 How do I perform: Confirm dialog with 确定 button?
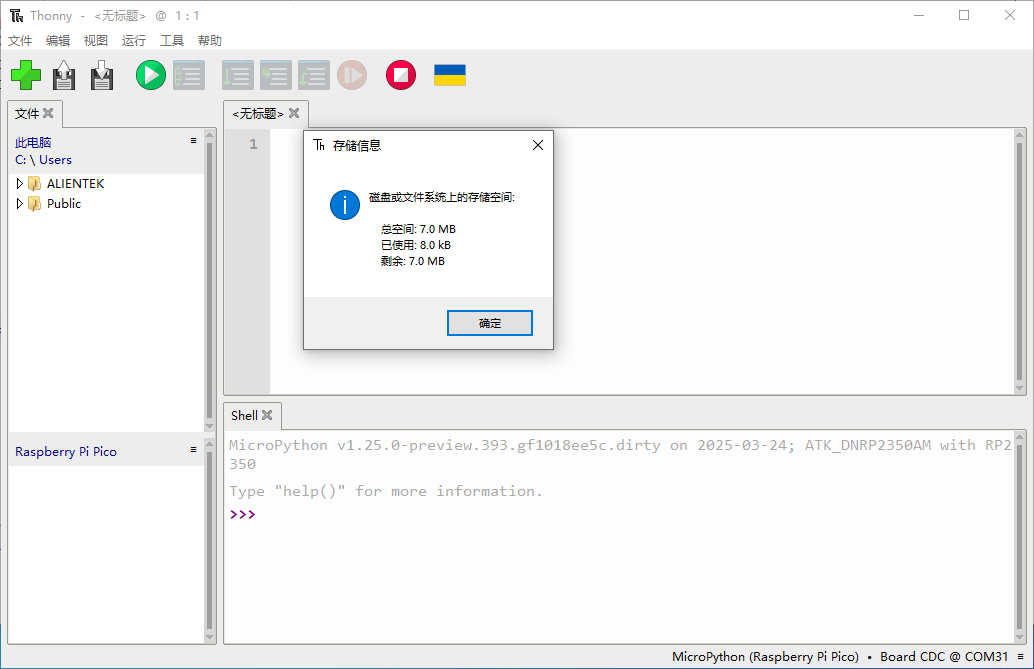pos(490,323)
